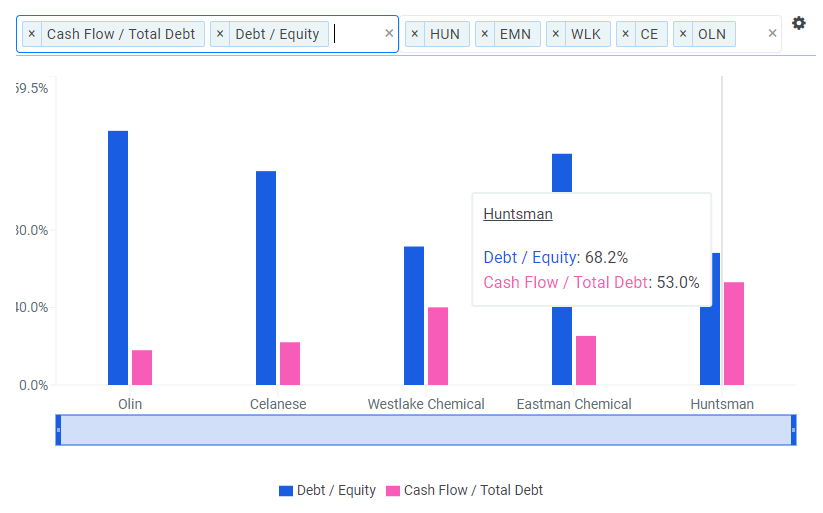Click Huntsman blue Debt / Equity bar

click(710, 344)
